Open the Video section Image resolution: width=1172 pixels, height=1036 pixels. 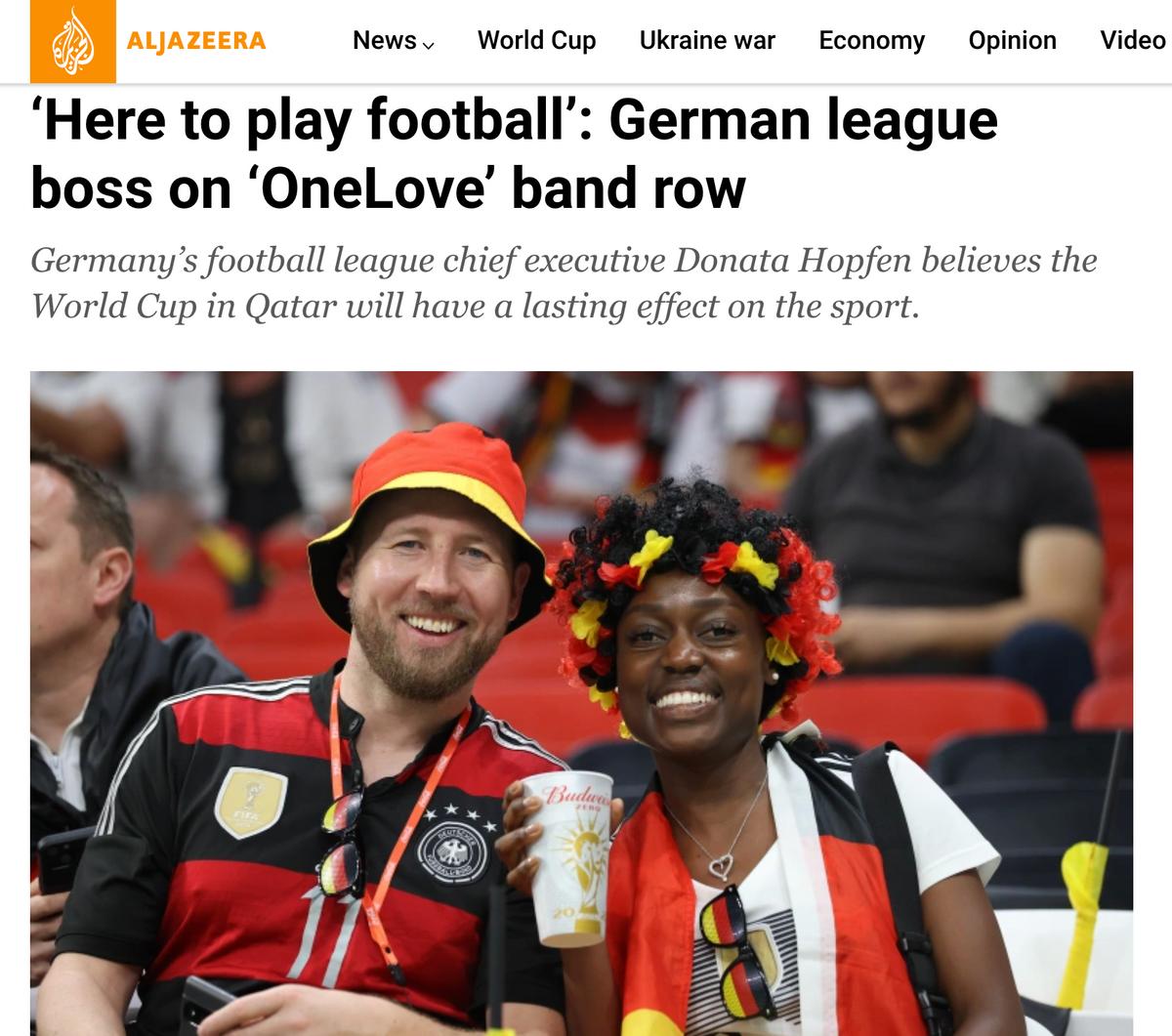1133,40
